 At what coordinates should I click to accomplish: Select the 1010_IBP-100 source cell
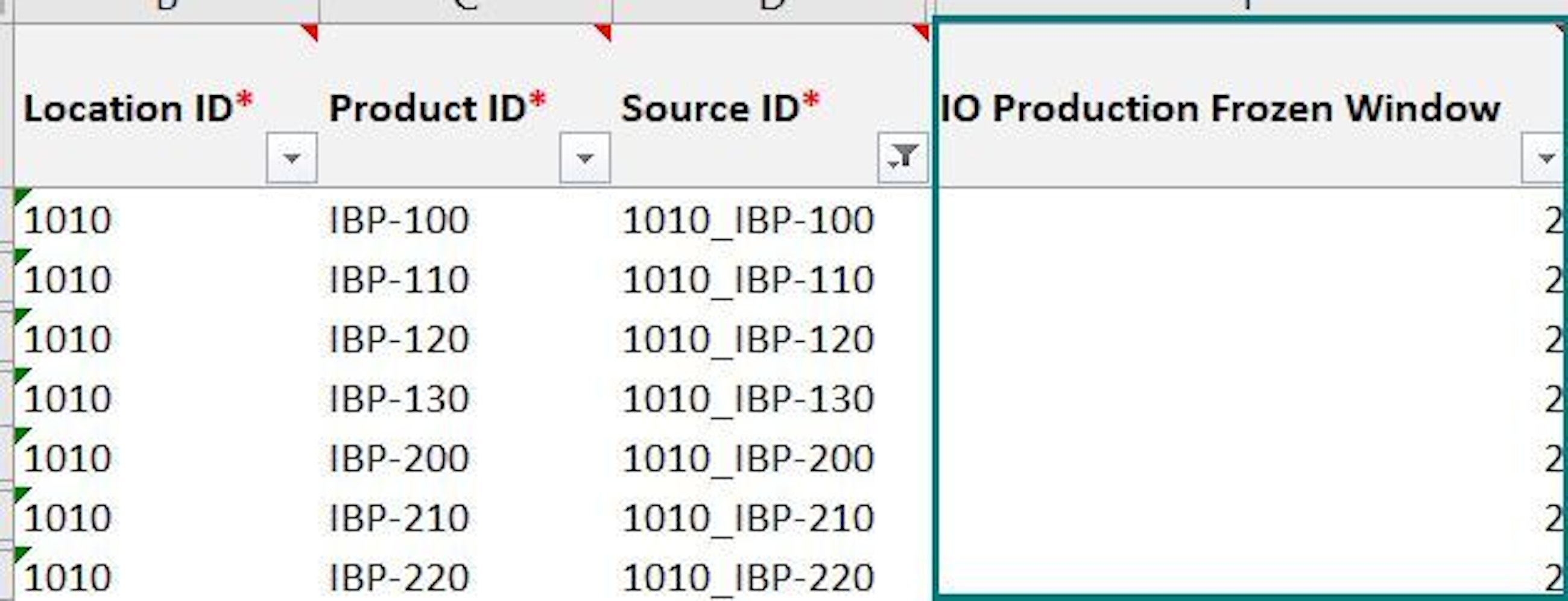(x=747, y=219)
